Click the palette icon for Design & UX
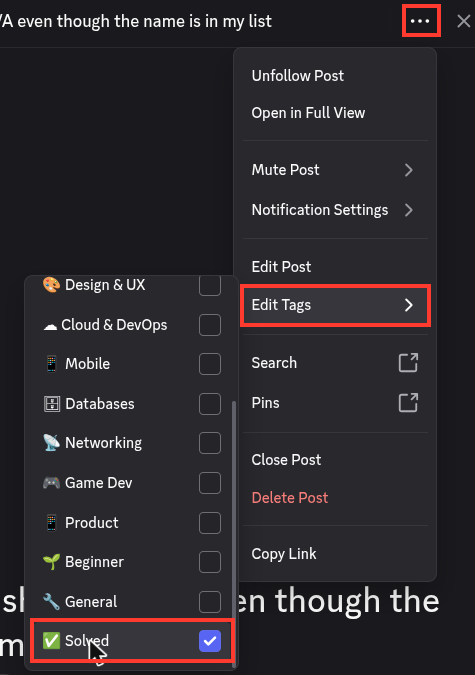This screenshot has width=475, height=675. coord(51,285)
